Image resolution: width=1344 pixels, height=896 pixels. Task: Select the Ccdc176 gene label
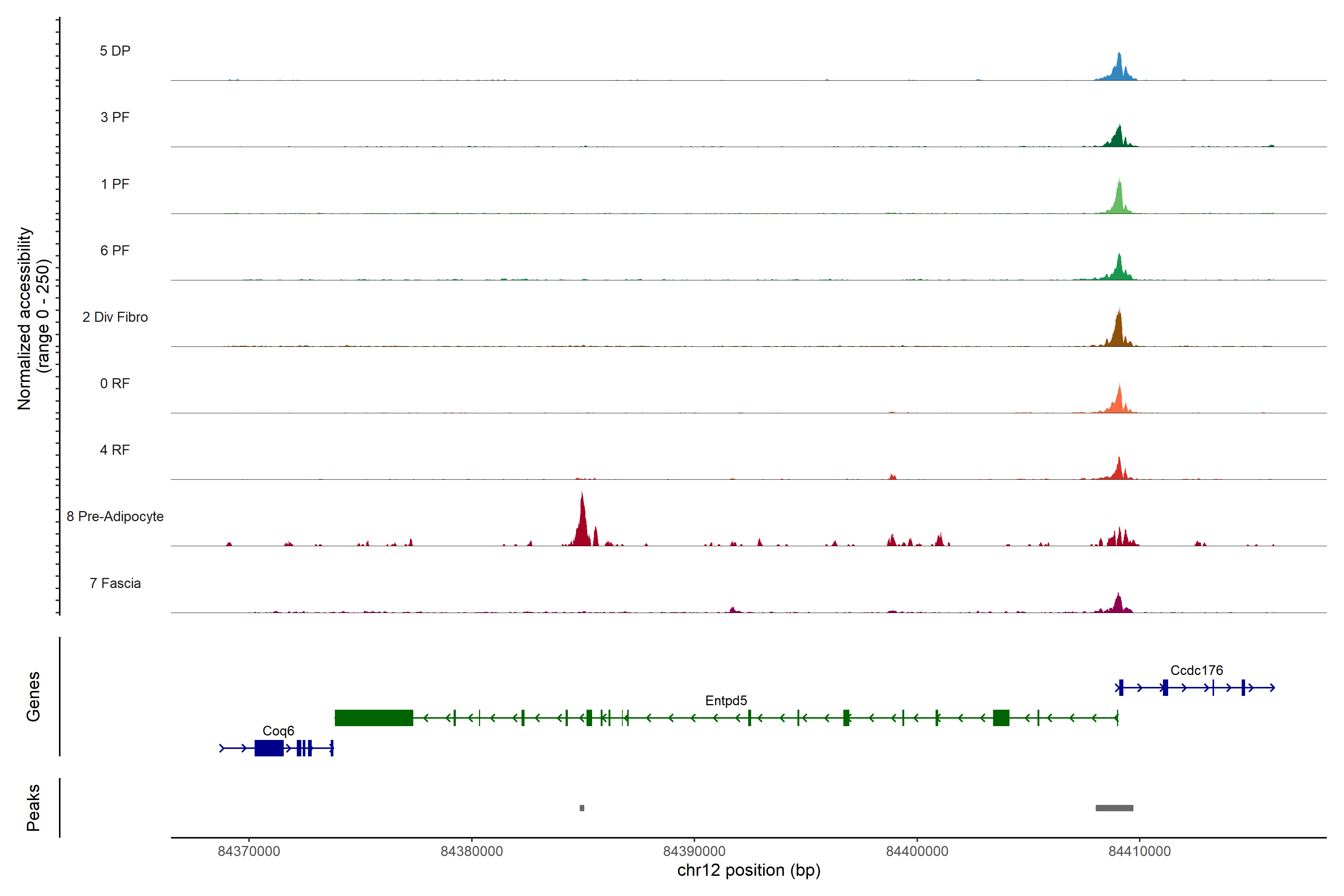click(1197, 670)
